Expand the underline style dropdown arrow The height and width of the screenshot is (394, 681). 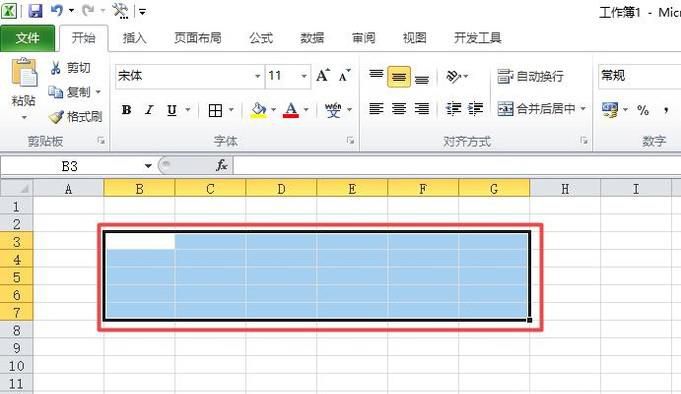coord(188,110)
